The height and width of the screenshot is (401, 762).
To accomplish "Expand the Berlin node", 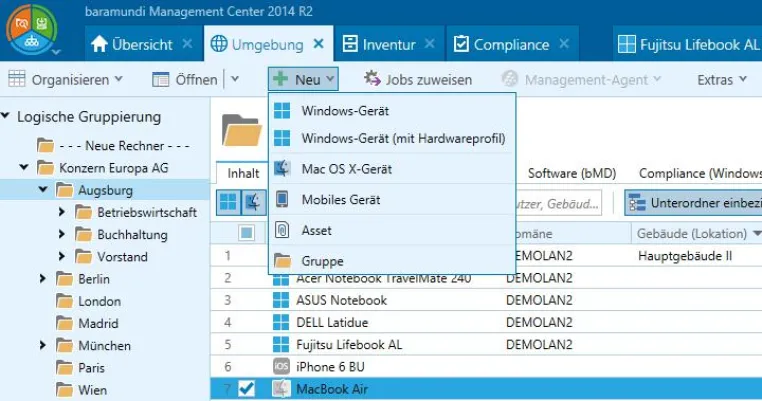I will tap(43, 279).
